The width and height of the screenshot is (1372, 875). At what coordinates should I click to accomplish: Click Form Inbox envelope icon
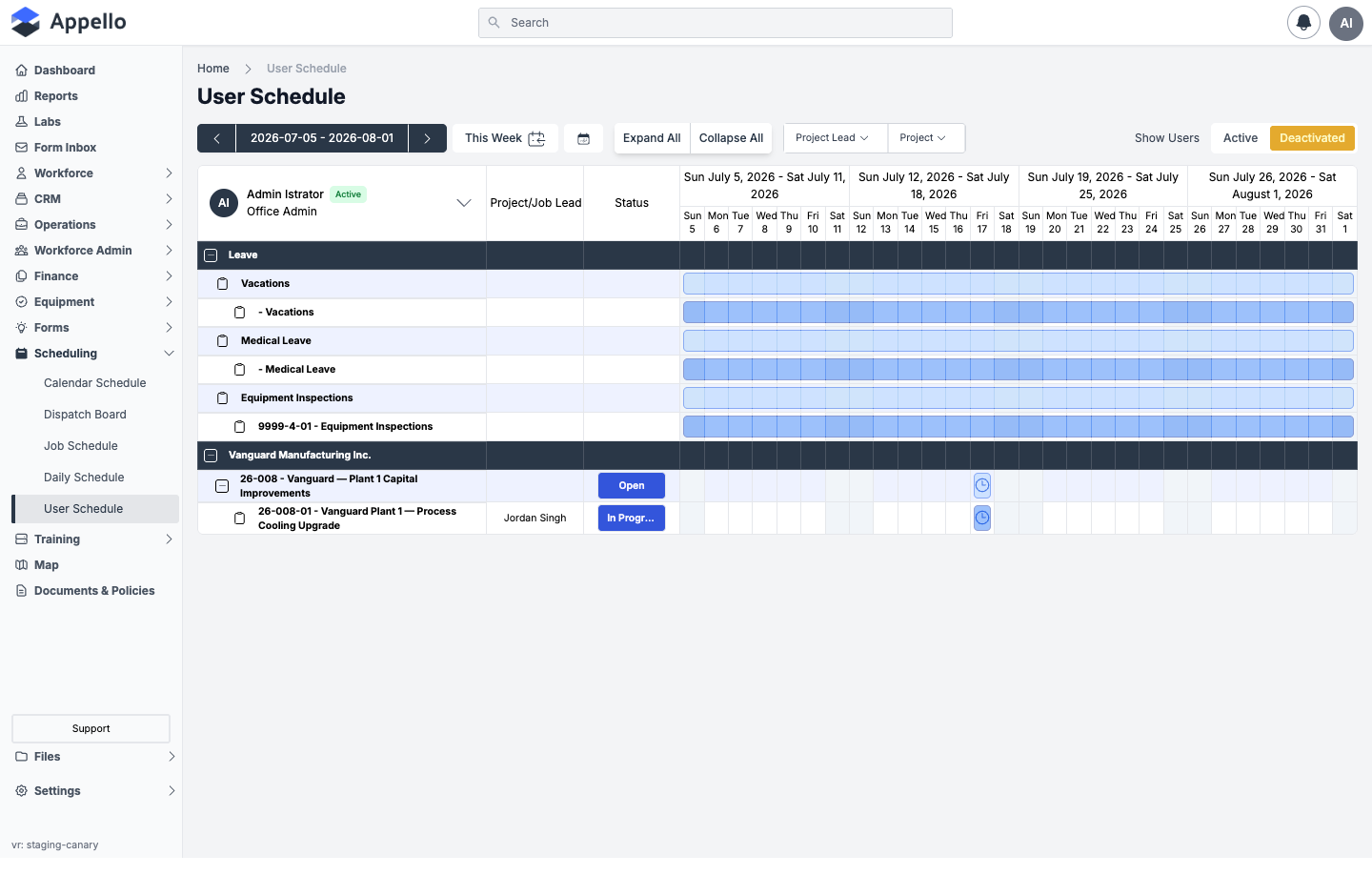22,148
